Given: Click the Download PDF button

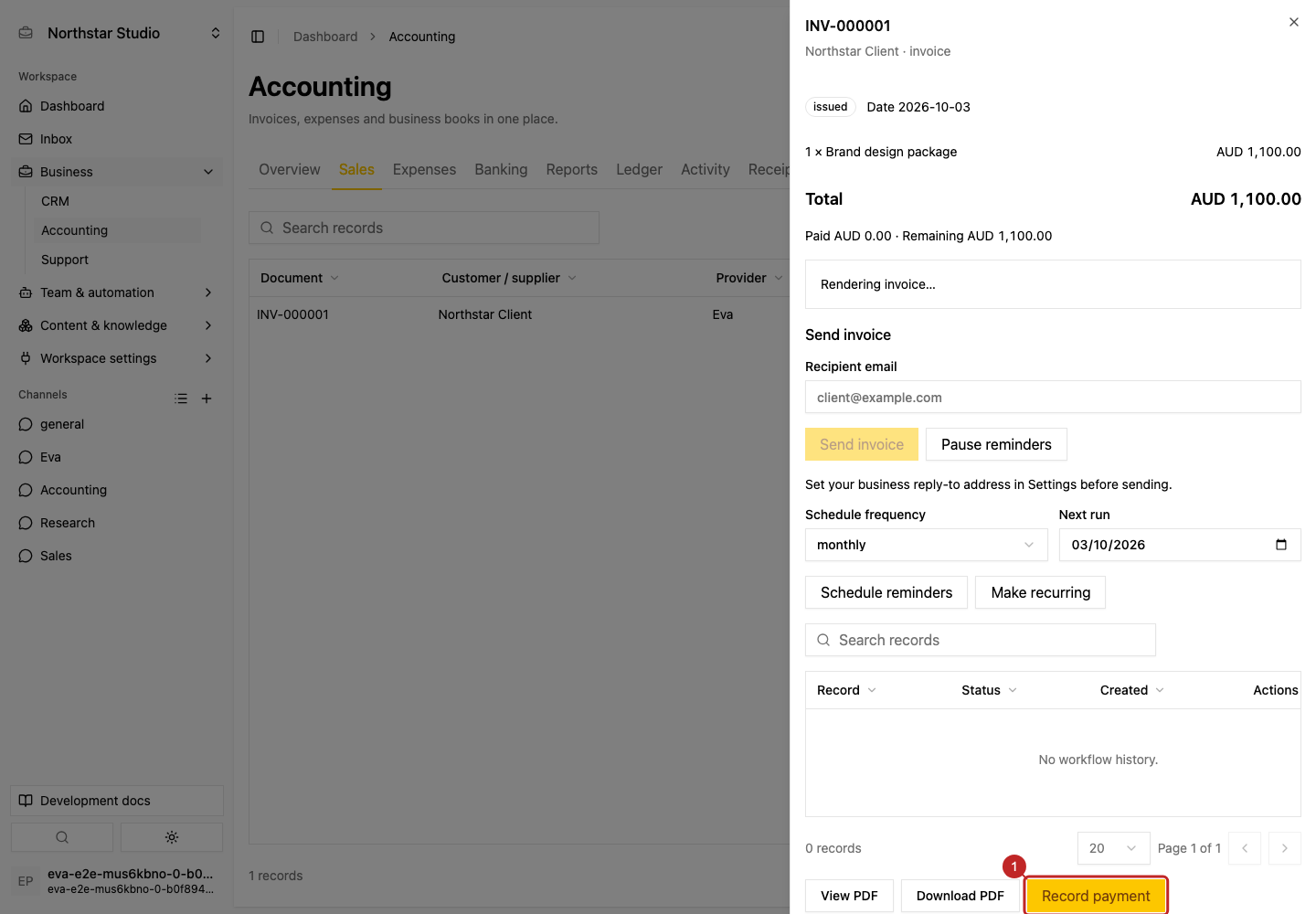Looking at the screenshot, I should (960, 896).
